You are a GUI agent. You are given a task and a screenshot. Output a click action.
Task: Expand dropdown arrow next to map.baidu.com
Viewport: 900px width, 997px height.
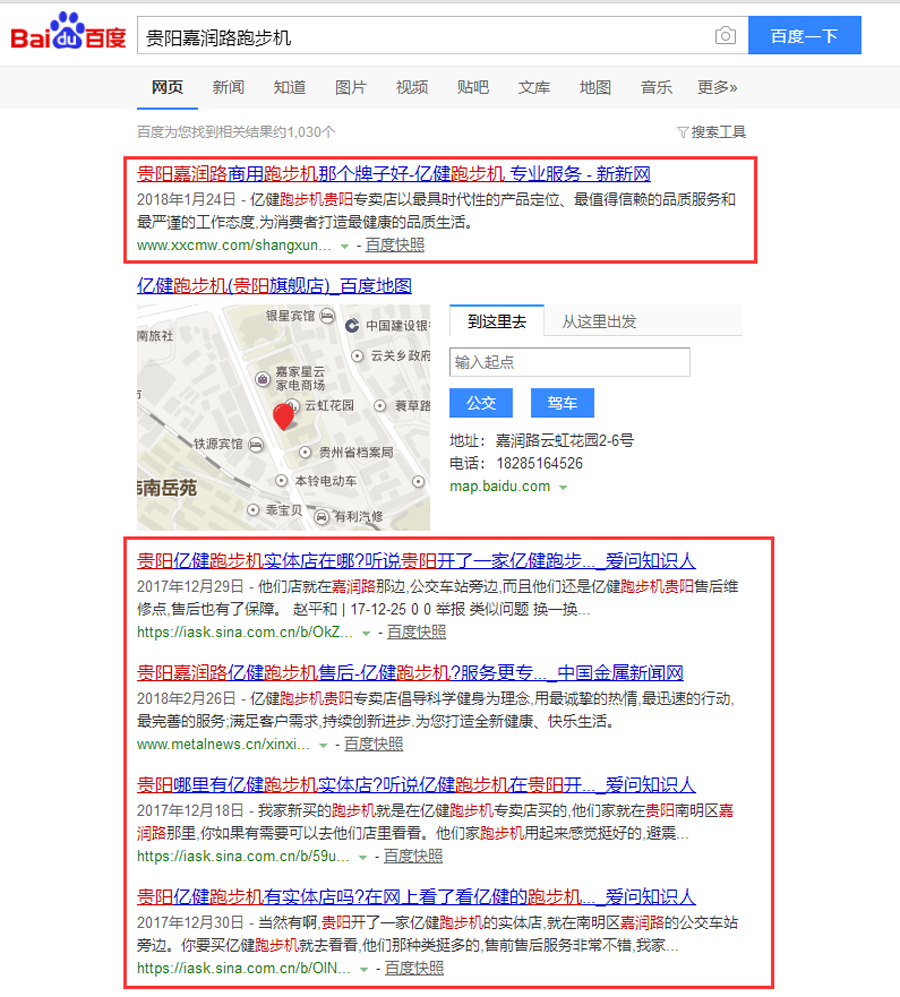(563, 487)
